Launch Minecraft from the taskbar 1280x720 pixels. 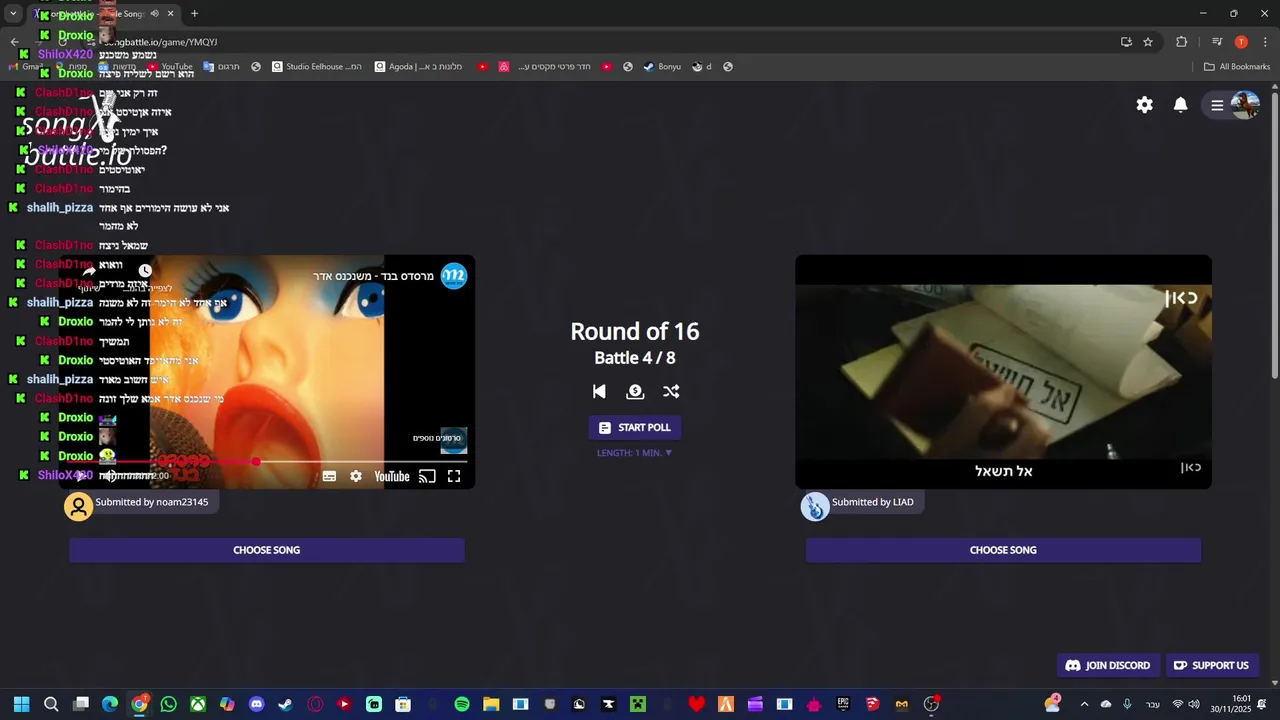[x=637, y=704]
